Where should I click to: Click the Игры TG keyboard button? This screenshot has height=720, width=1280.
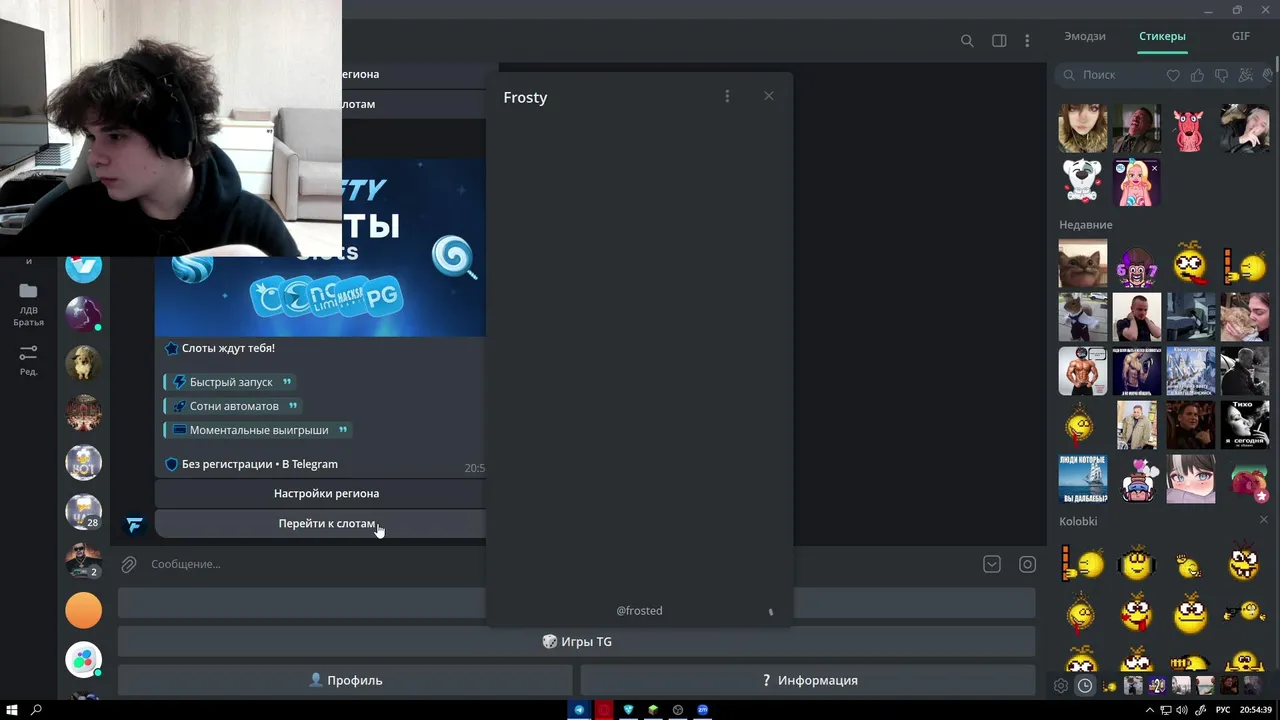577,642
